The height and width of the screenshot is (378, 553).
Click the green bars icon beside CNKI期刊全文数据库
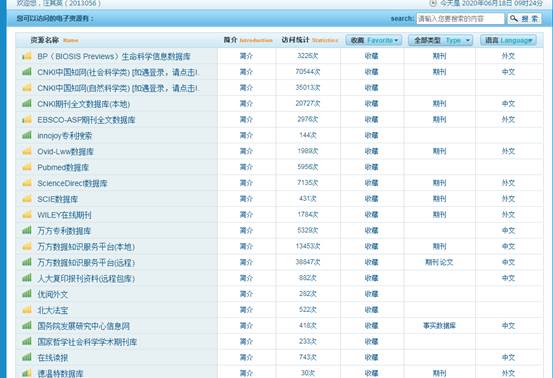[27, 104]
